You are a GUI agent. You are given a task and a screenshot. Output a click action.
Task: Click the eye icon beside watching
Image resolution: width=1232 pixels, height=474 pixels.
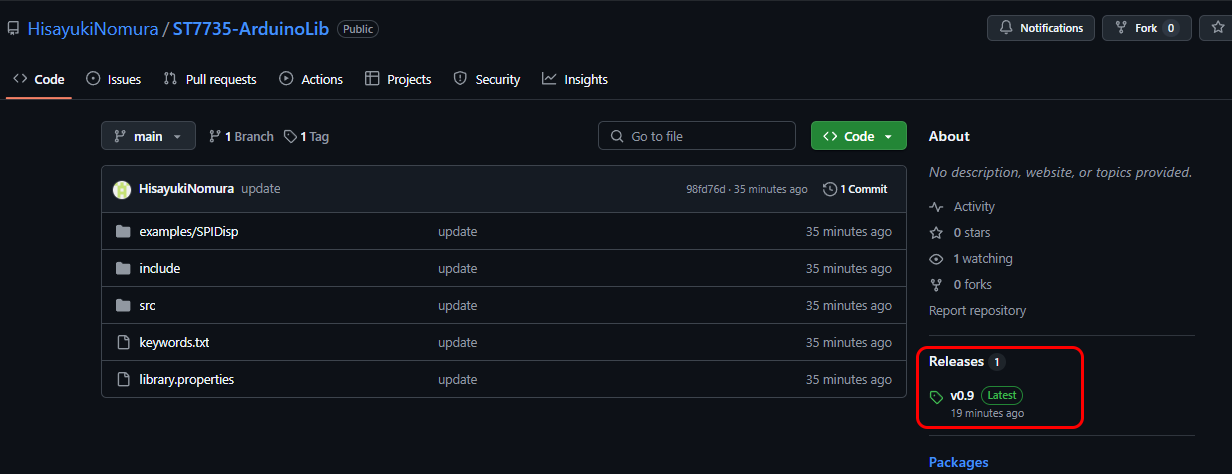tap(936, 258)
